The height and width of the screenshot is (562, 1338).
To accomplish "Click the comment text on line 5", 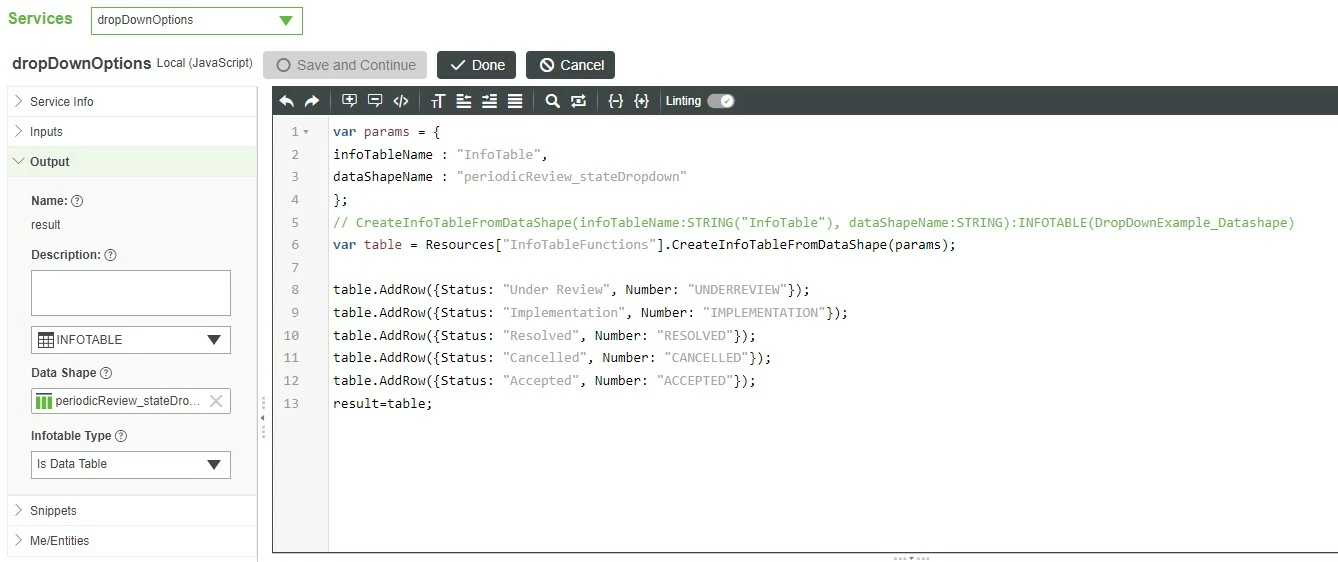I will [814, 223].
